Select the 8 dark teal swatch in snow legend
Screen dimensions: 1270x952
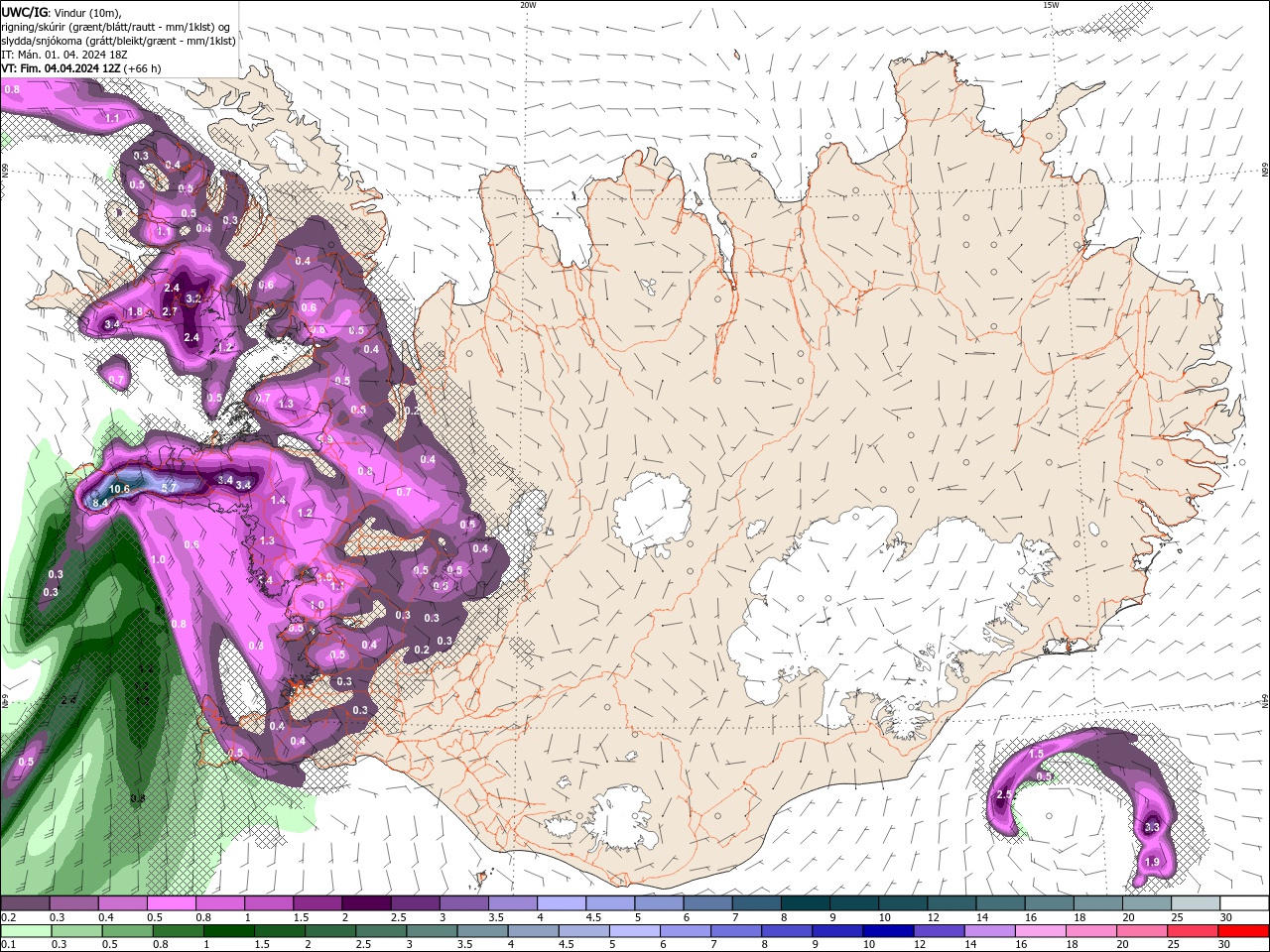pyautogui.click(x=804, y=903)
